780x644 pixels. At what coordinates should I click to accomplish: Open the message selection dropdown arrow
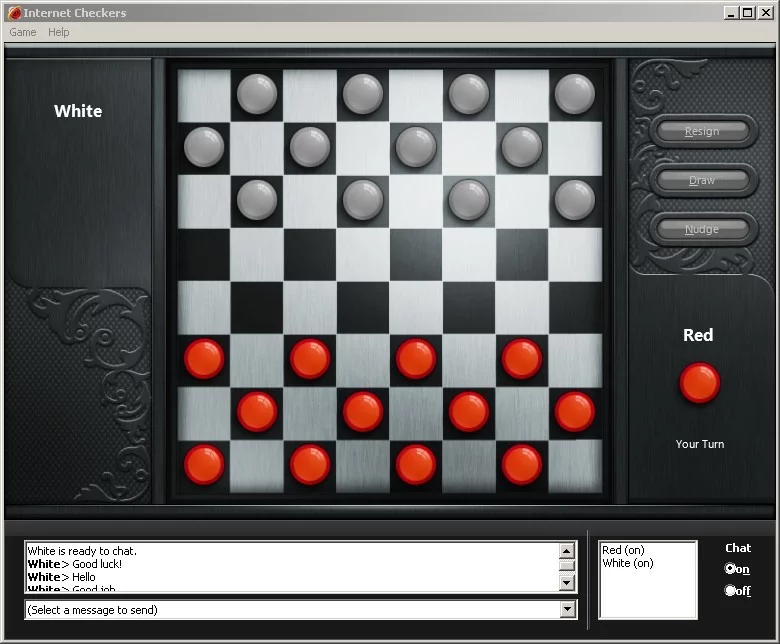click(568, 610)
